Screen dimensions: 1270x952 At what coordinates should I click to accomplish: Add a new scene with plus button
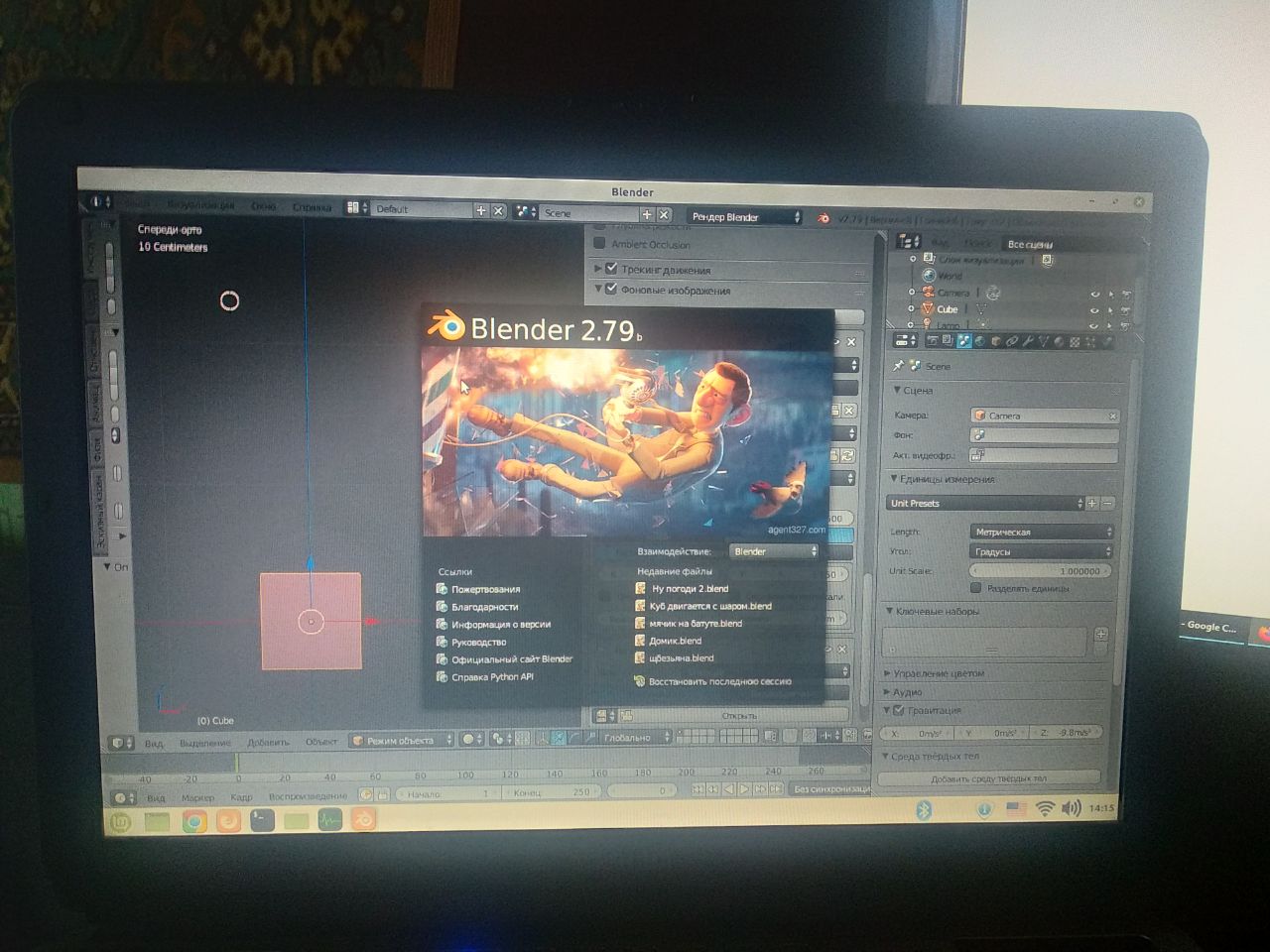(x=646, y=213)
